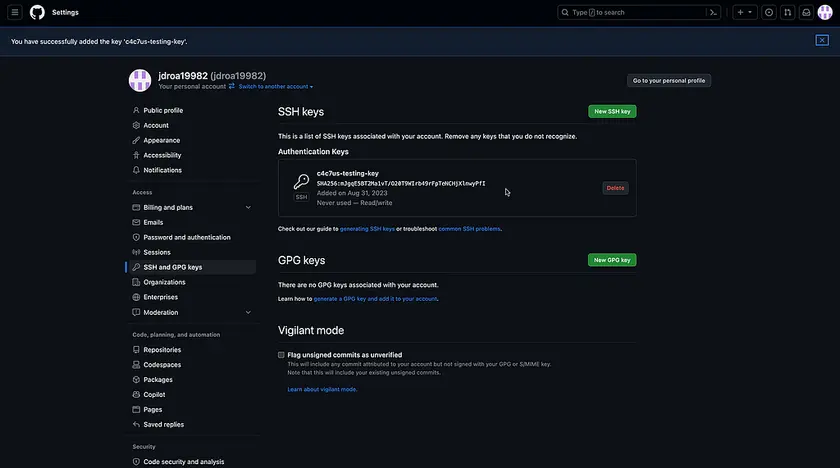The height and width of the screenshot is (468, 840).
Task: Click the Type / to search field
Action: pos(632,12)
